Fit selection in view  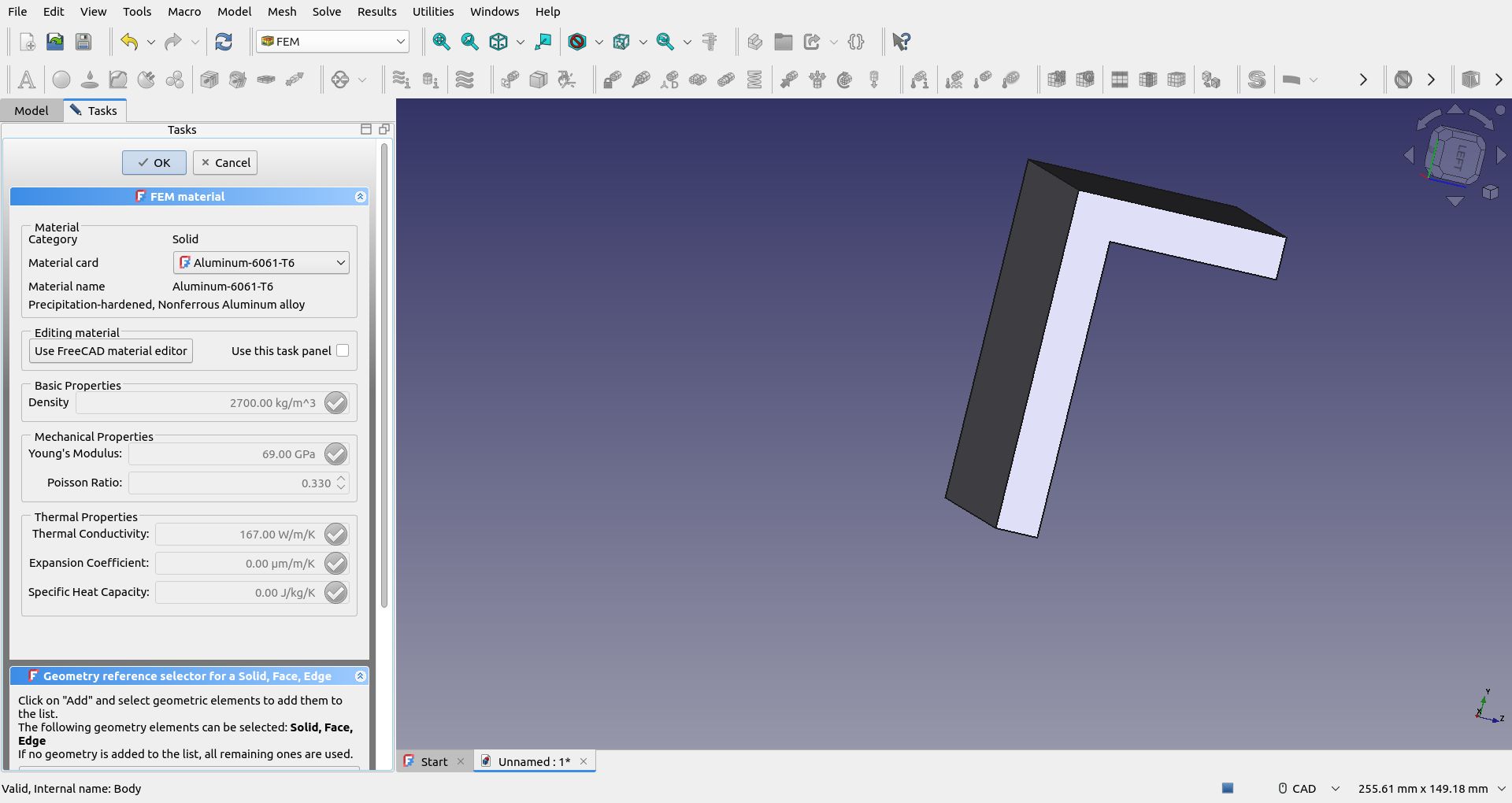[x=470, y=42]
